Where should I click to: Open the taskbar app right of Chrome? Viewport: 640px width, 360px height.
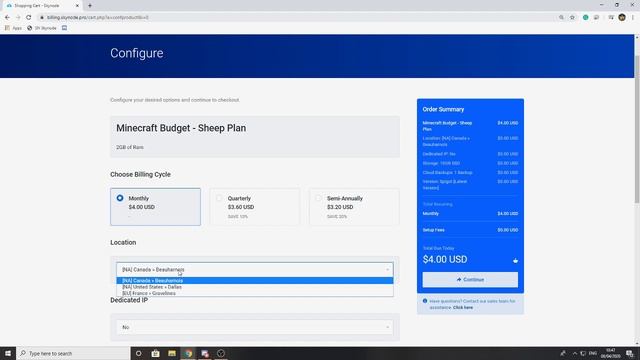click(204, 353)
